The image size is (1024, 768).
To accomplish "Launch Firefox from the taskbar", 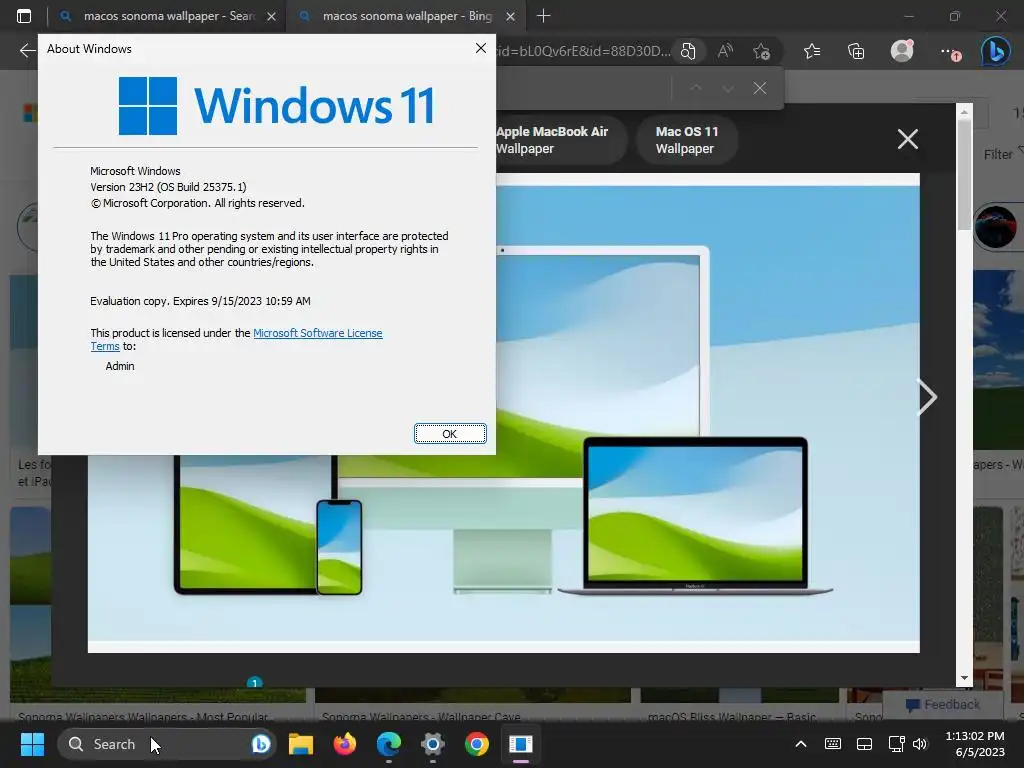I will pyautogui.click(x=345, y=744).
